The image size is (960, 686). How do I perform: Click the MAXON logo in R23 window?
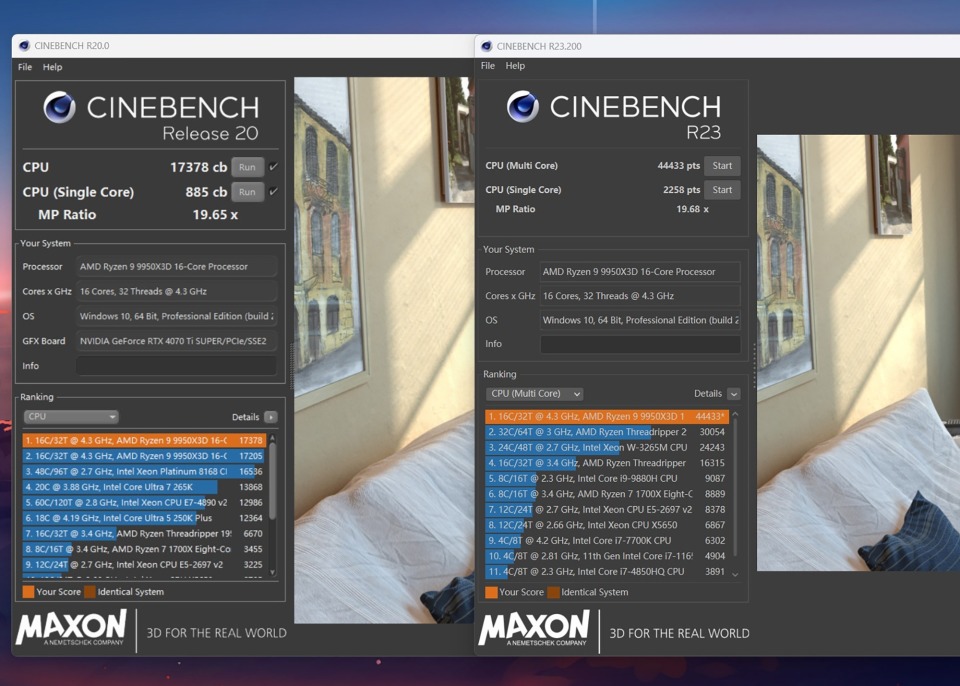[x=534, y=628]
